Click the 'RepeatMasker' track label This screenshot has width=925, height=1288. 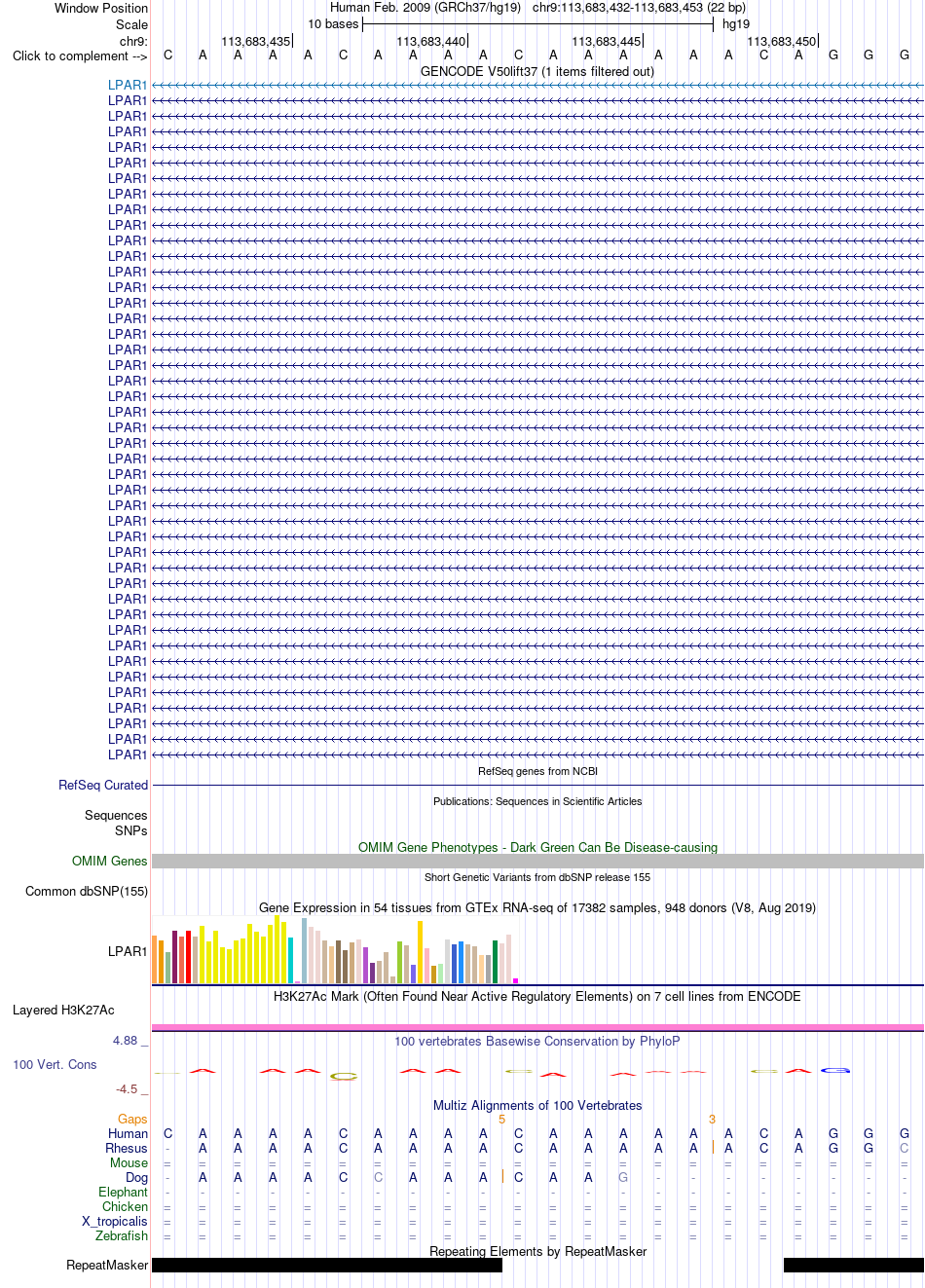(x=107, y=1265)
